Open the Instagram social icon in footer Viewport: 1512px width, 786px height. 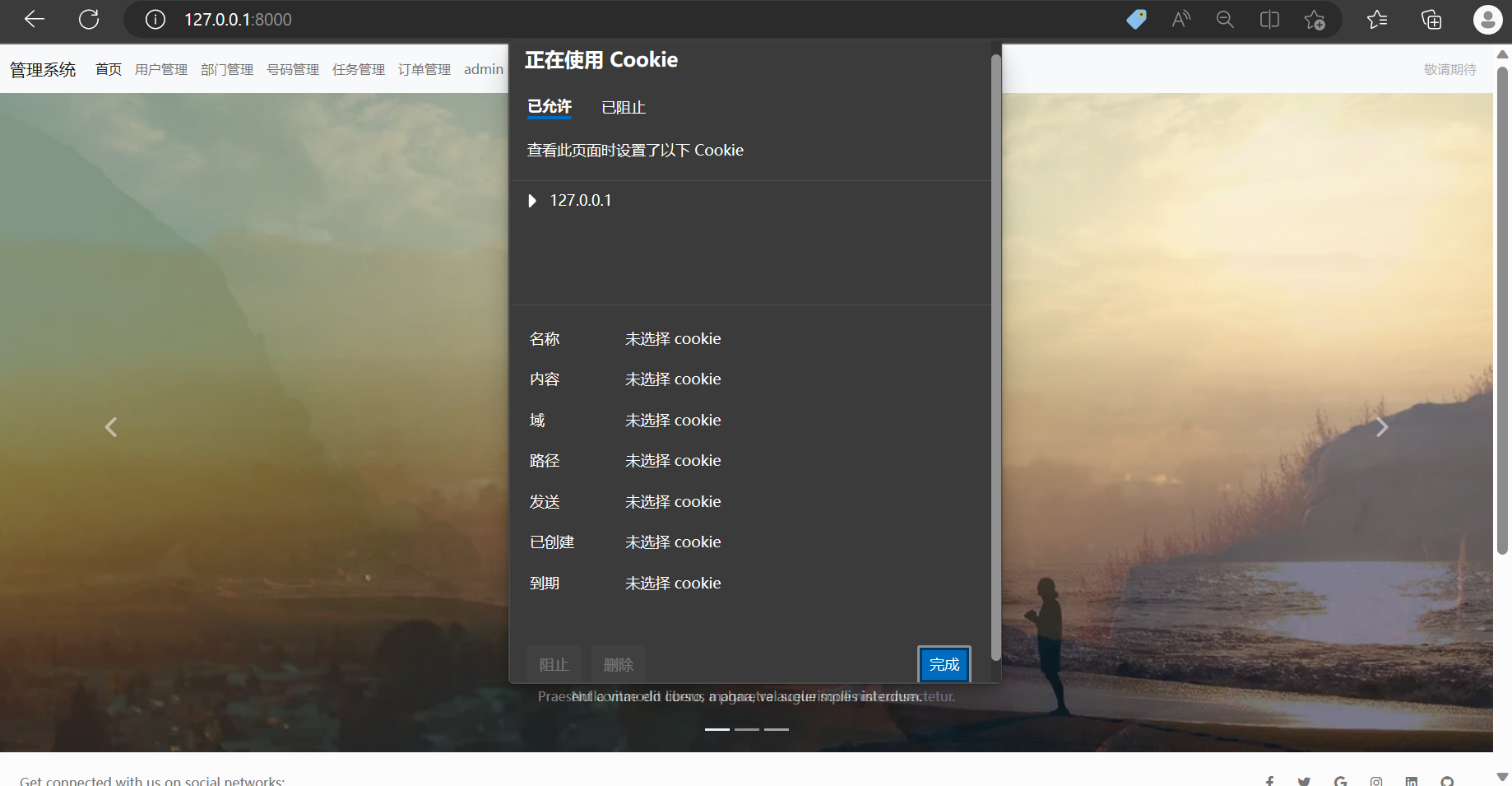point(1376,781)
